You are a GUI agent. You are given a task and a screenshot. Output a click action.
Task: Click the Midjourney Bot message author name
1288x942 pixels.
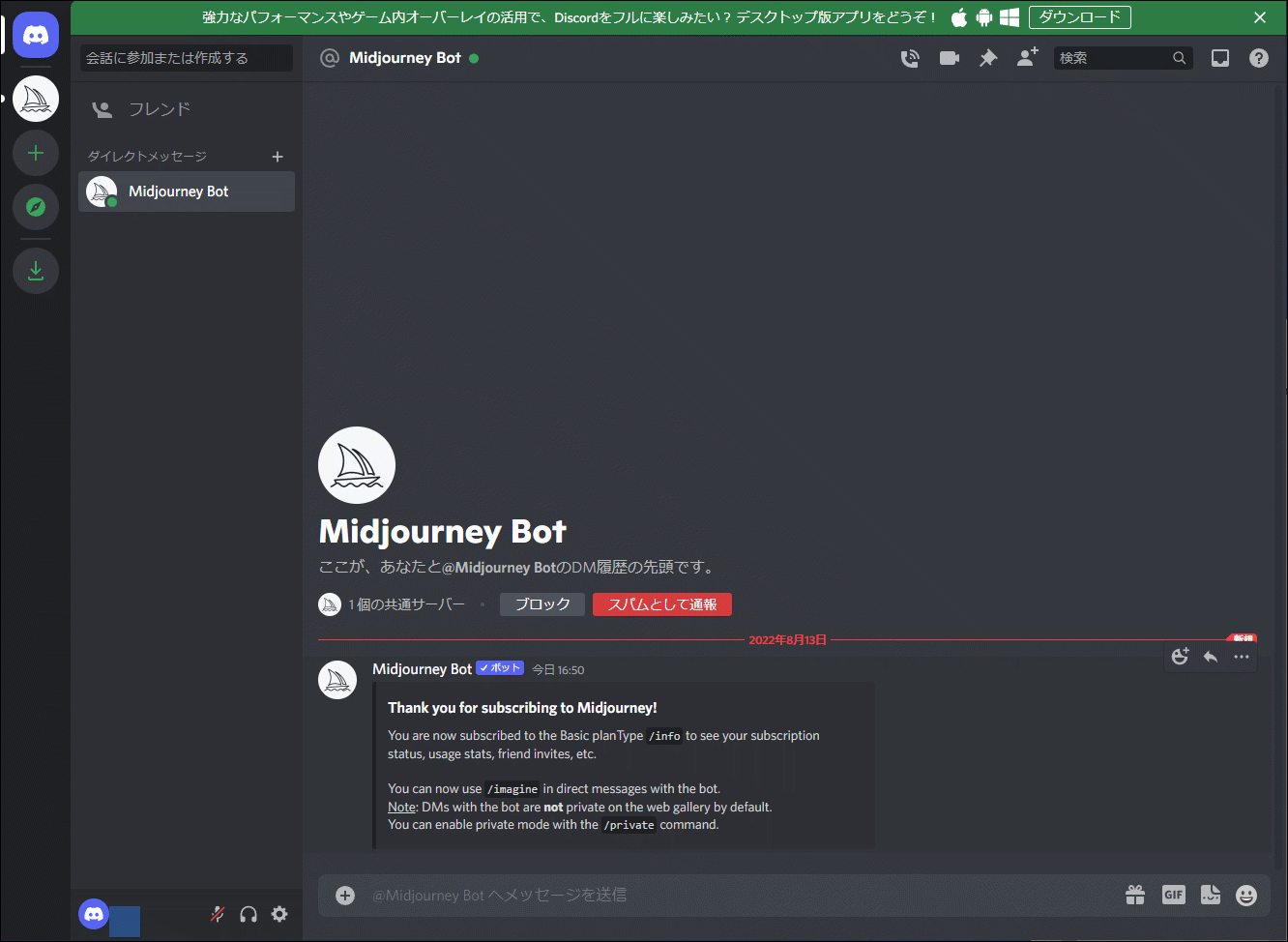pos(423,669)
